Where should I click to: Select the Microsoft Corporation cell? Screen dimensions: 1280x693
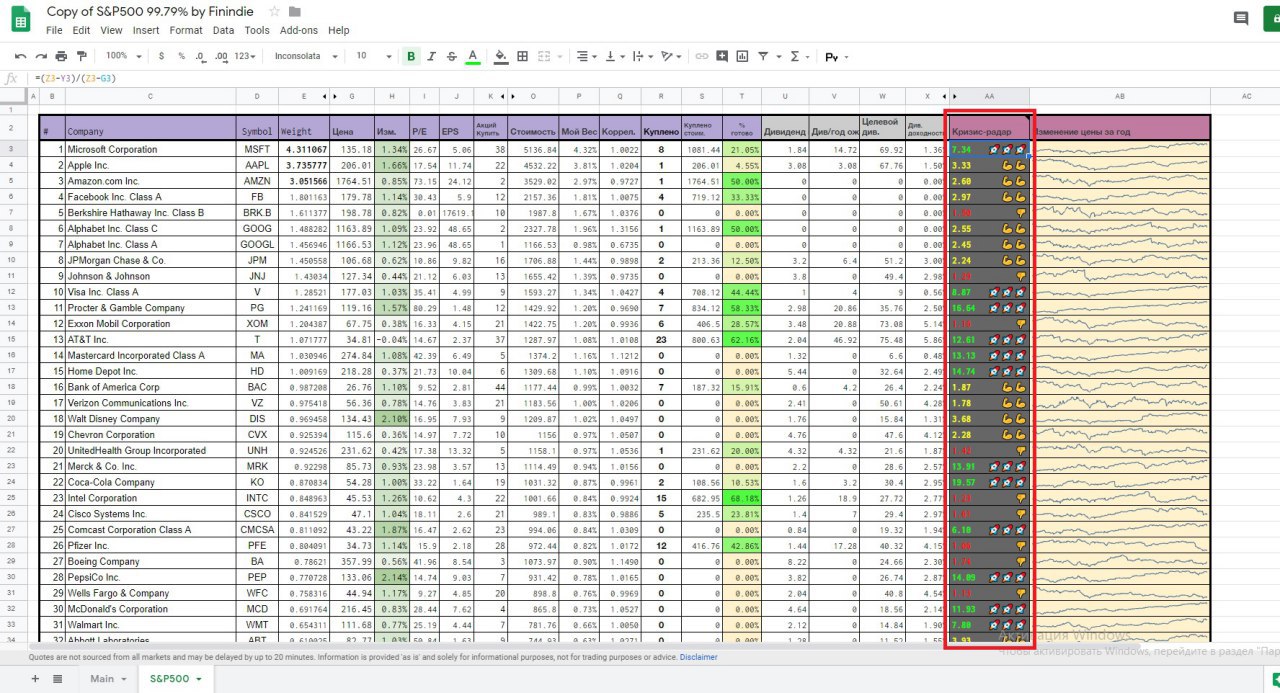(151, 149)
